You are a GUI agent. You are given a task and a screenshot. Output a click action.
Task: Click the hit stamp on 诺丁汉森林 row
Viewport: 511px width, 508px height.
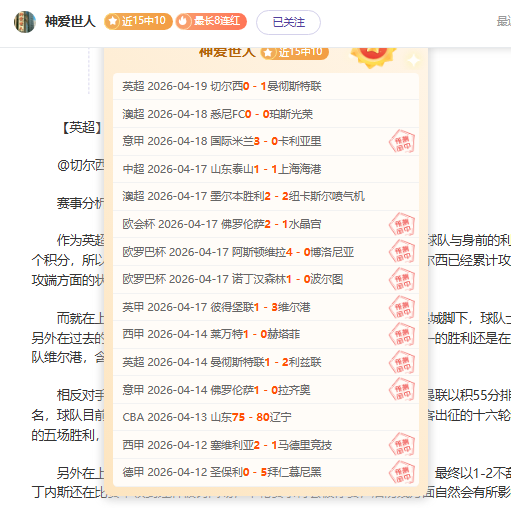click(402, 280)
